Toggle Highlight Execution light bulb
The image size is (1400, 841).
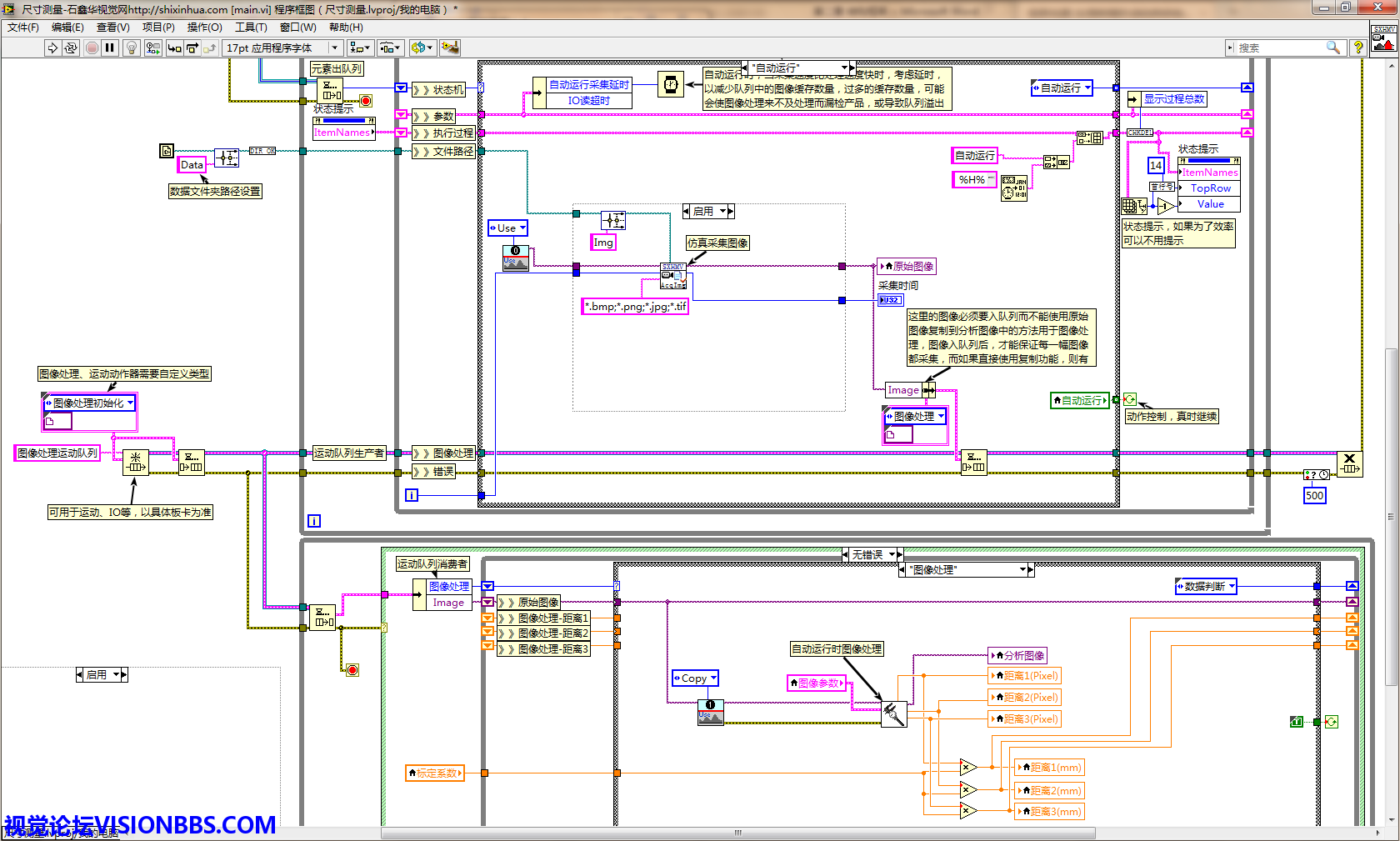point(131,48)
